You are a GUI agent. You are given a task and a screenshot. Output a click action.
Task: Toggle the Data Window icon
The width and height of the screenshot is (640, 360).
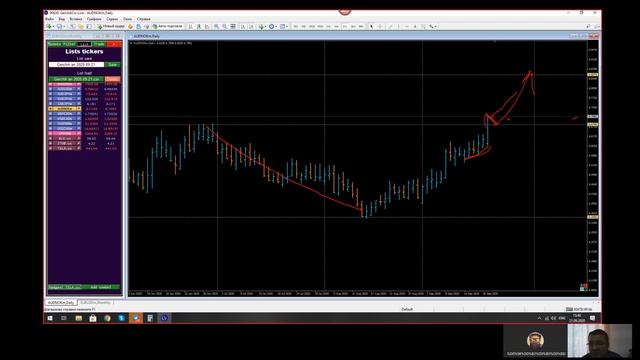pos(81,27)
